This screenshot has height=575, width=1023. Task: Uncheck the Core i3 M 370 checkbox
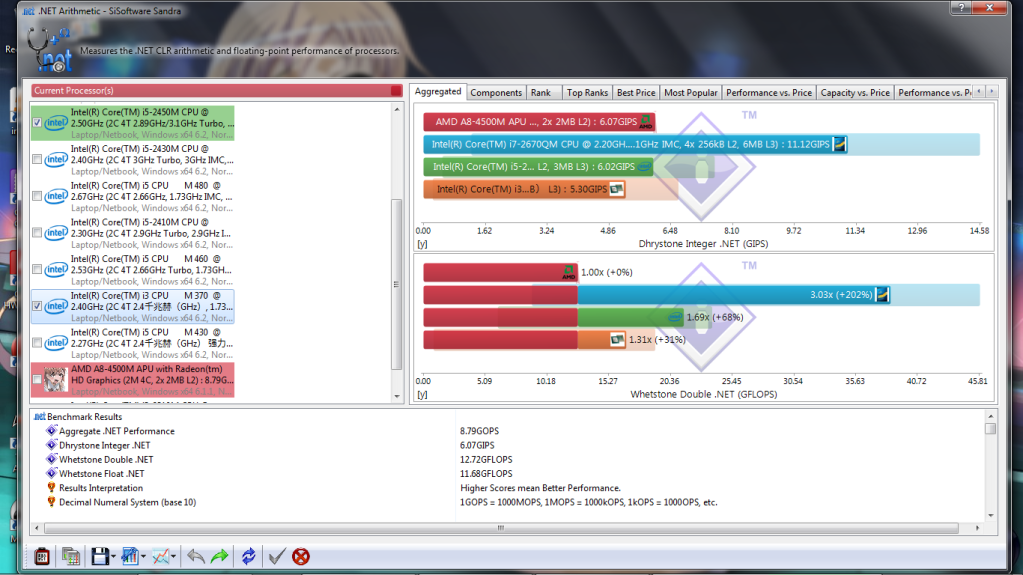tap(37, 305)
